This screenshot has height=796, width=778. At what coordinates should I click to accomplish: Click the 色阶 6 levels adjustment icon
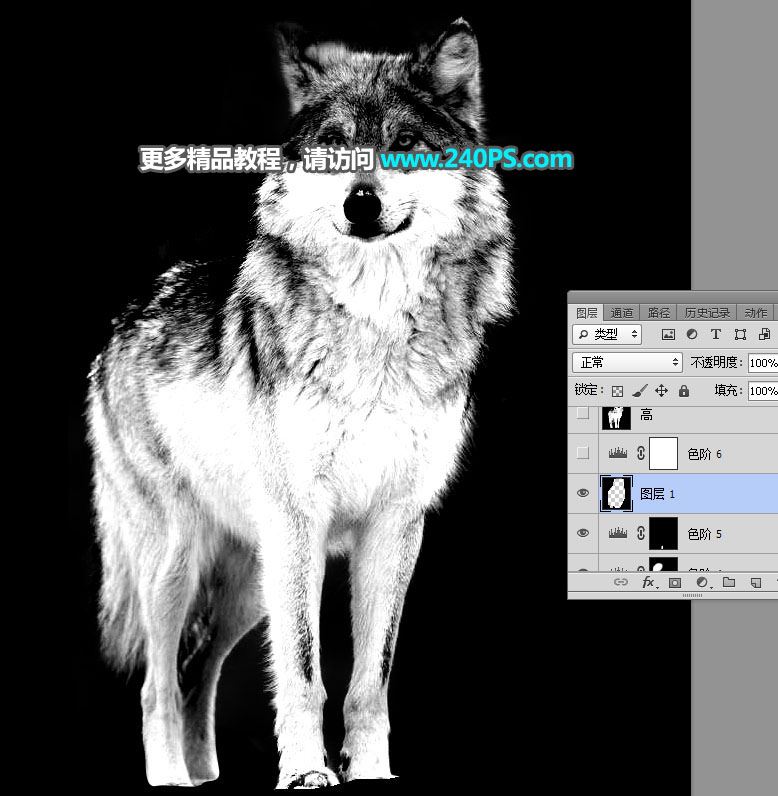pyautogui.click(x=618, y=453)
